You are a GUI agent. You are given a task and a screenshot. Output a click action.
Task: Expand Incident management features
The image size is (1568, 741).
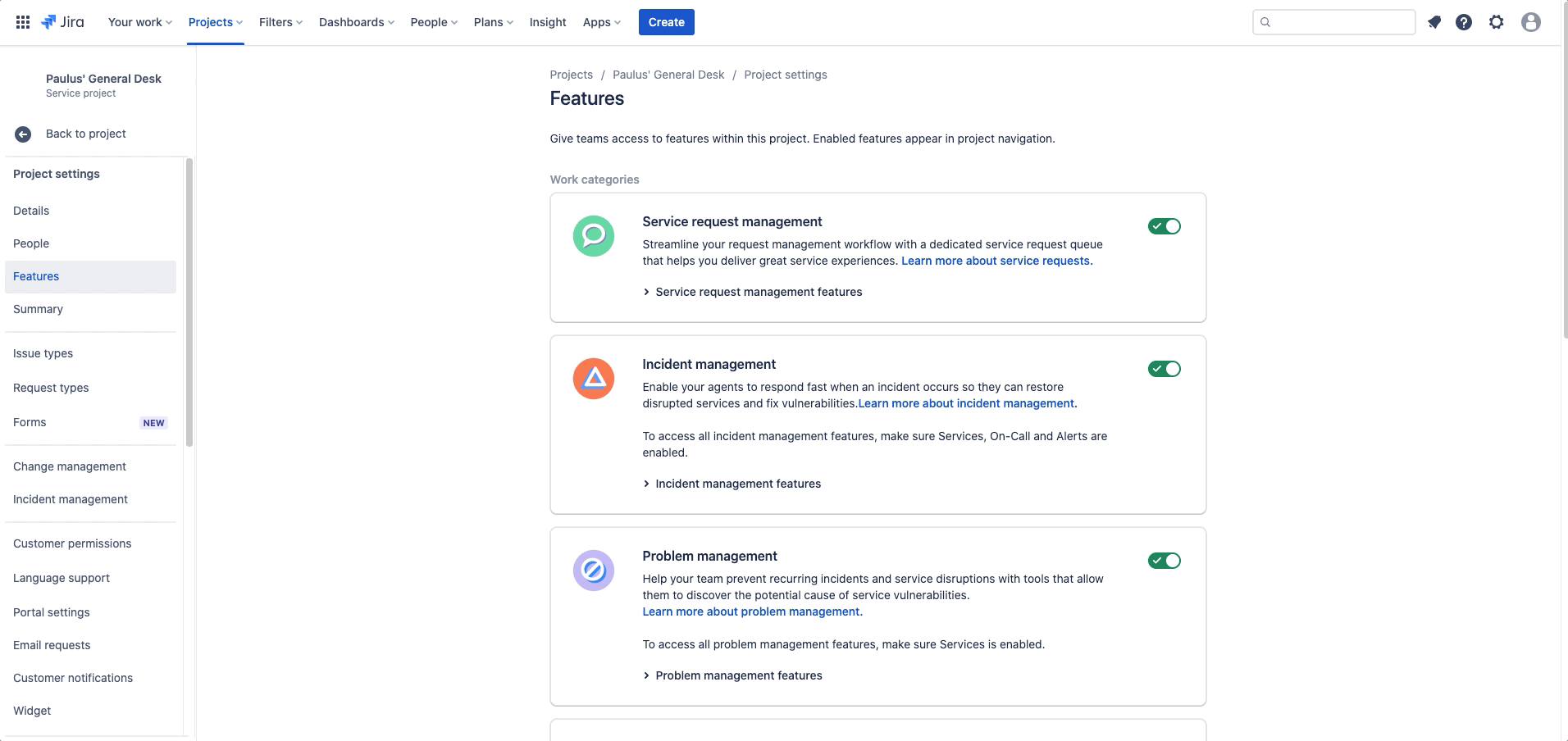tap(732, 484)
